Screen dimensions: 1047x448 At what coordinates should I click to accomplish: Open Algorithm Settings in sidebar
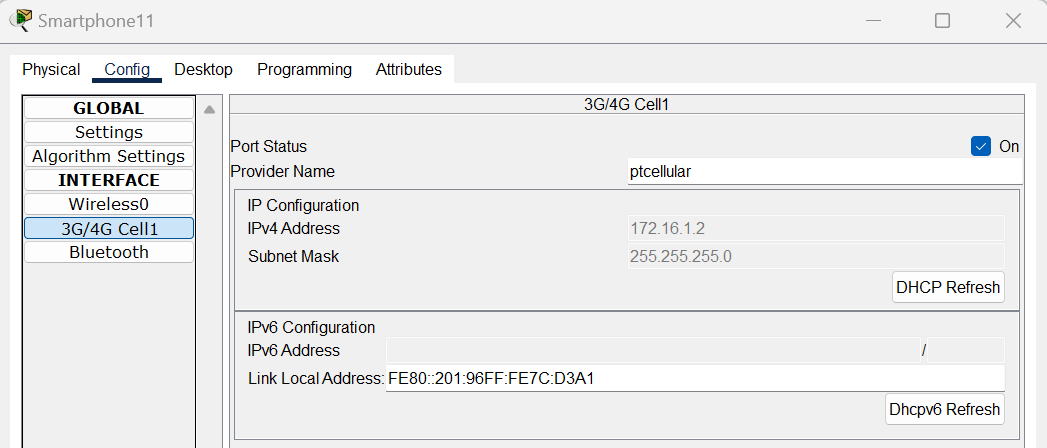pyautogui.click(x=109, y=156)
